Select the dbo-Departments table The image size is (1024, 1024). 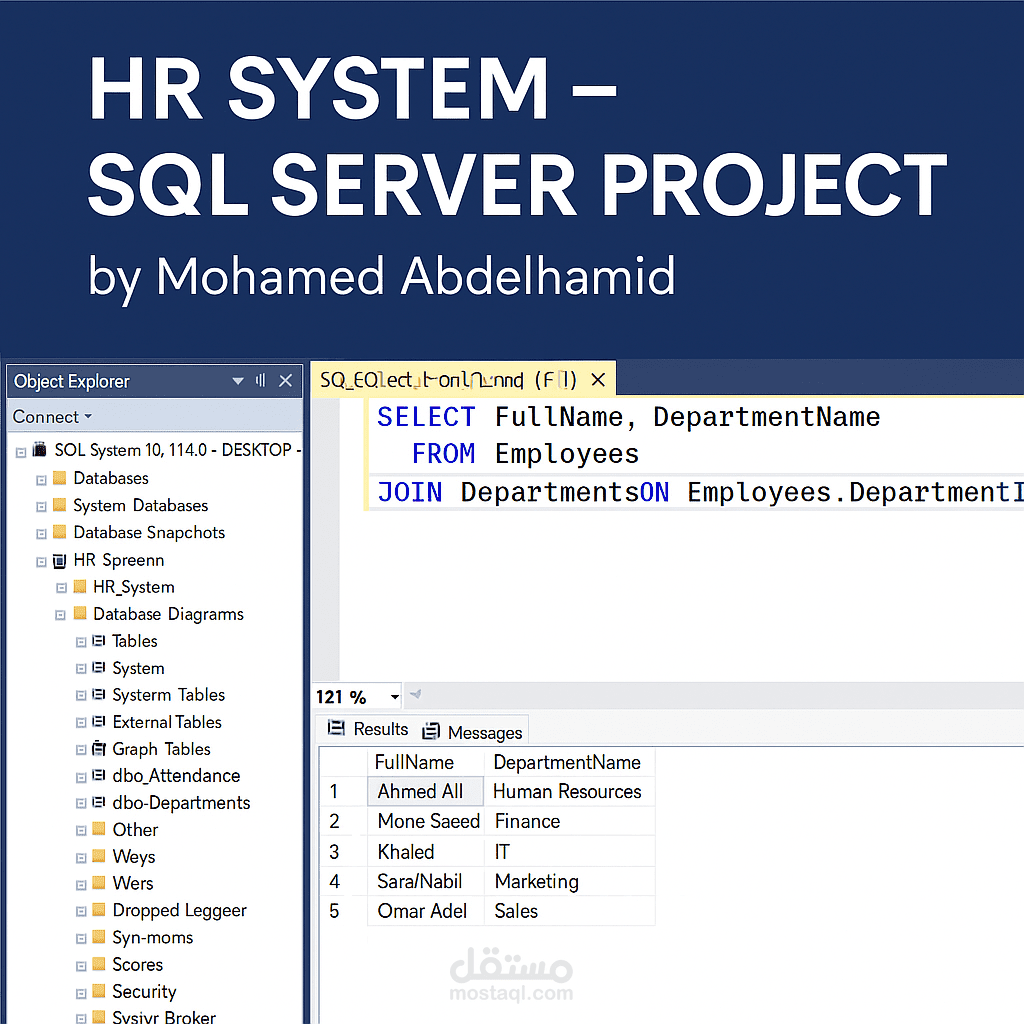(x=181, y=802)
